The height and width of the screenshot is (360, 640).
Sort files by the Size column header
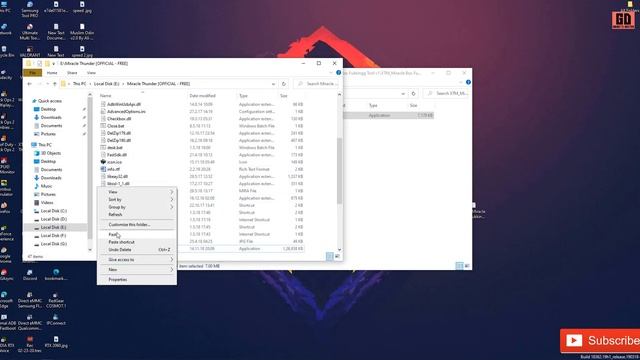[284, 96]
